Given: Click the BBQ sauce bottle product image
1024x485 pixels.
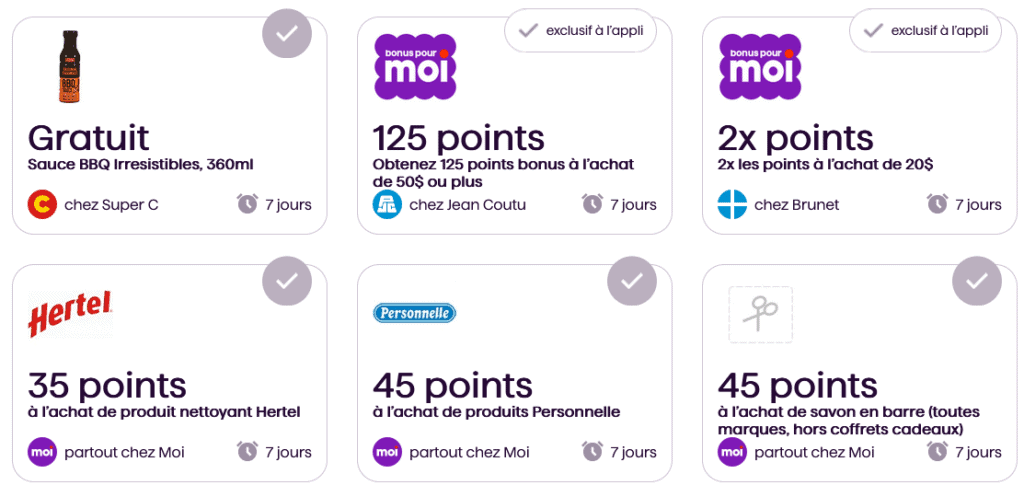Looking at the screenshot, I should point(69,66).
